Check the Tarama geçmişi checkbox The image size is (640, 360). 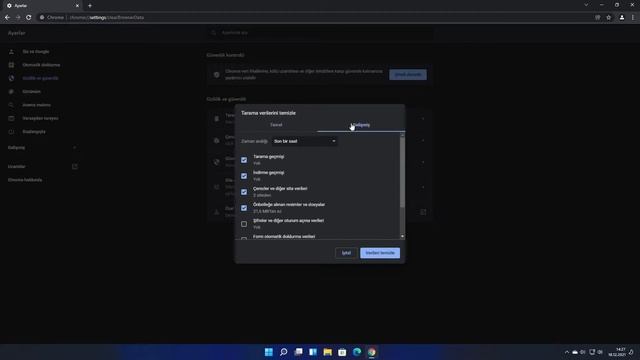point(244,160)
